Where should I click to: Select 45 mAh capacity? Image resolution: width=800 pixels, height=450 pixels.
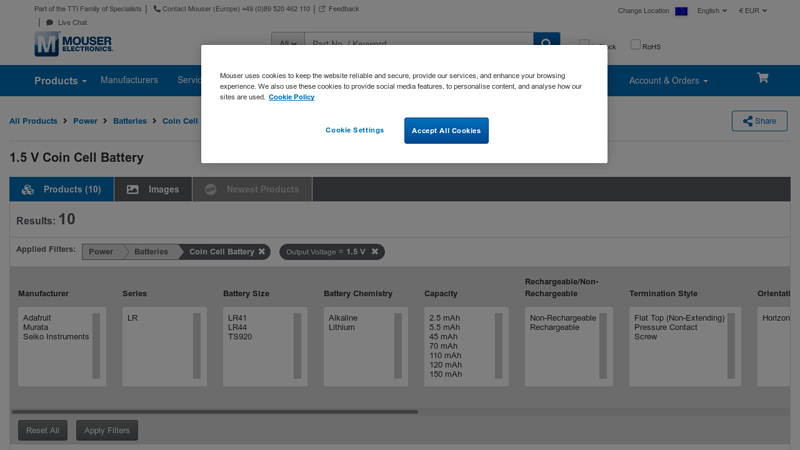443,337
